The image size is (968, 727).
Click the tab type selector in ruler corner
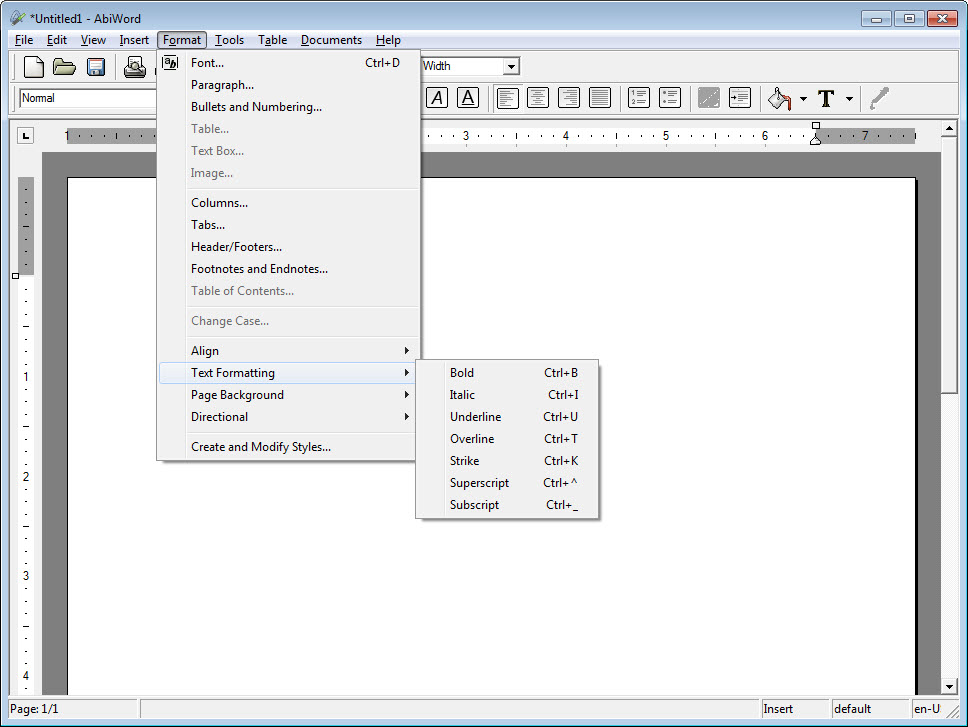25,136
